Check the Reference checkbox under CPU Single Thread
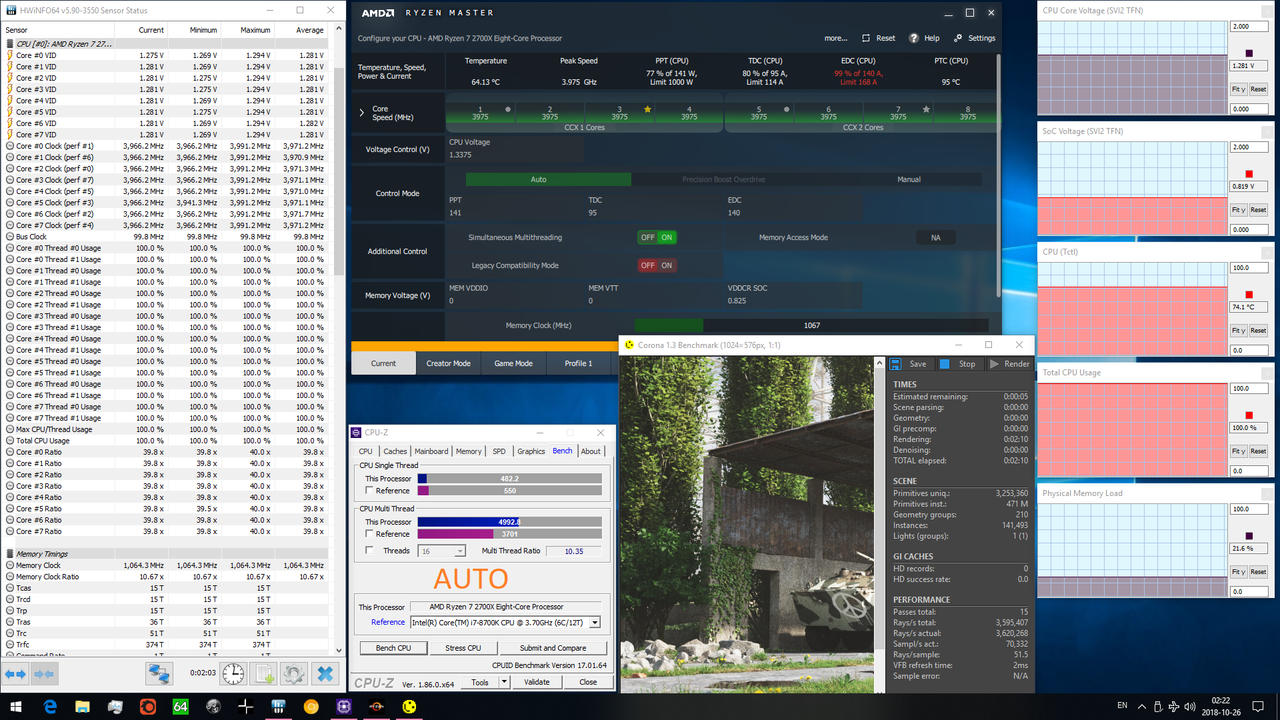This screenshot has width=1280, height=720. (x=368, y=490)
